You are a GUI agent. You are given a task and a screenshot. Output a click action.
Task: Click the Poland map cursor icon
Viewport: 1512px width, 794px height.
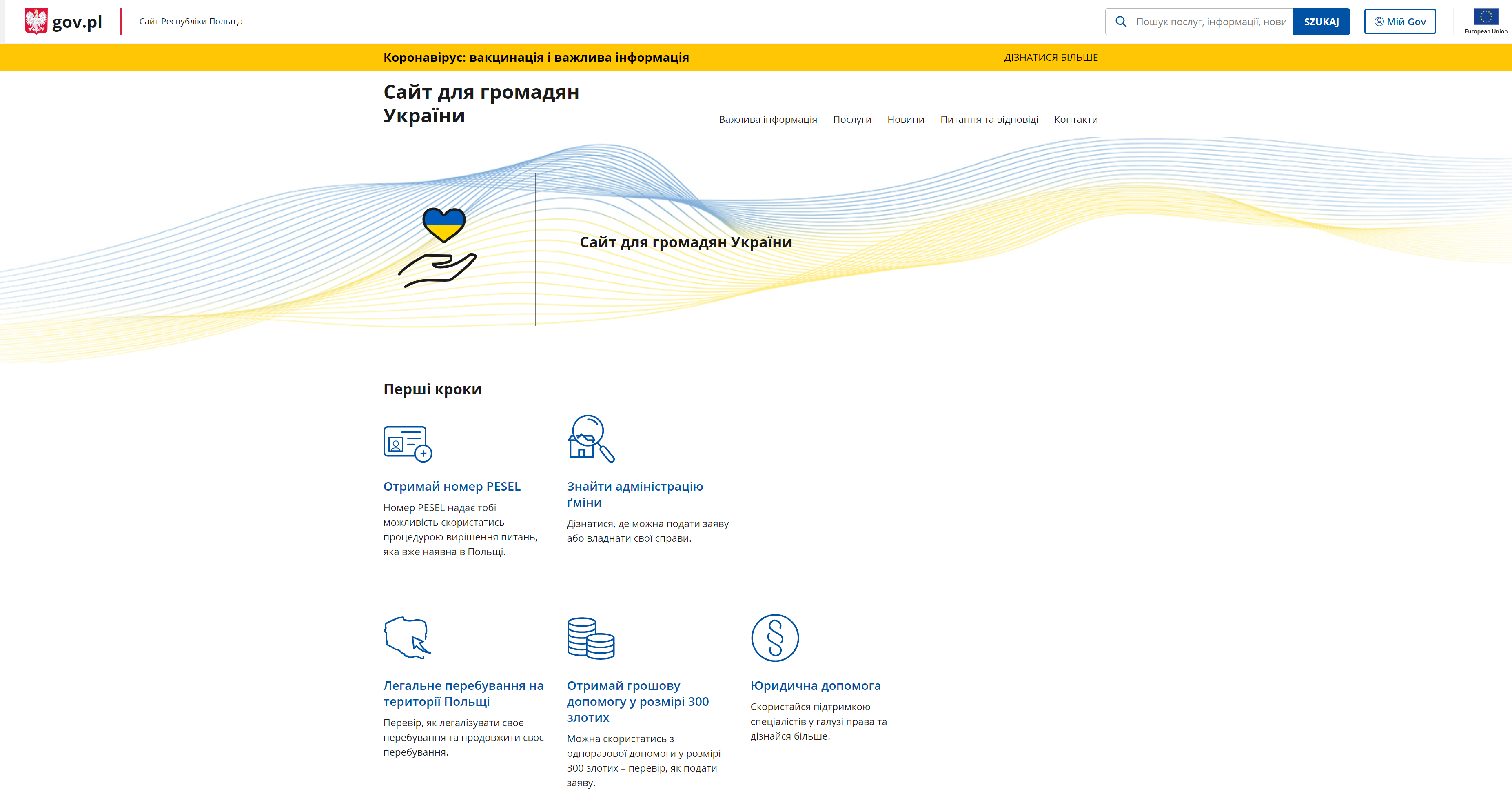[407, 638]
